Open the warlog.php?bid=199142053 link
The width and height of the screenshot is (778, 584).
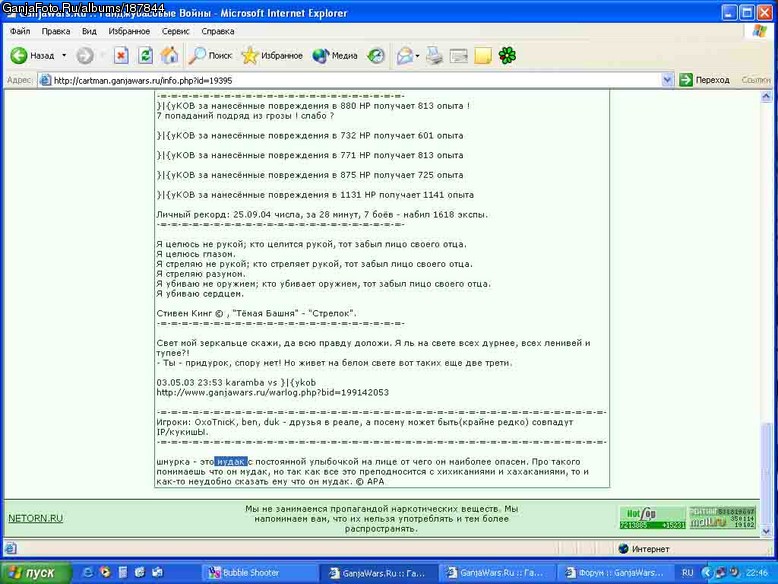click(x=272, y=392)
